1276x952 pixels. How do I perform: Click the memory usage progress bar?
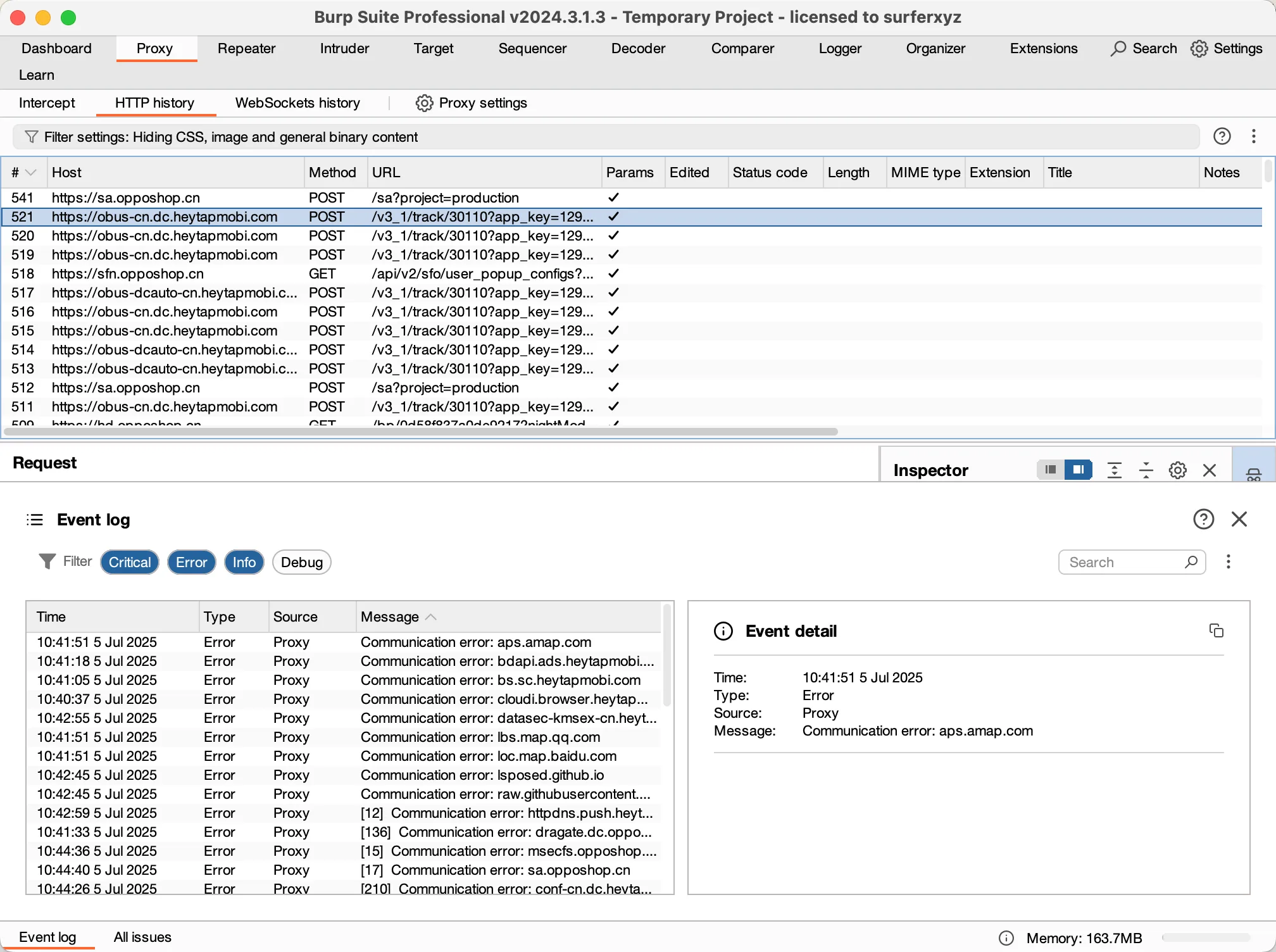tap(1206, 937)
